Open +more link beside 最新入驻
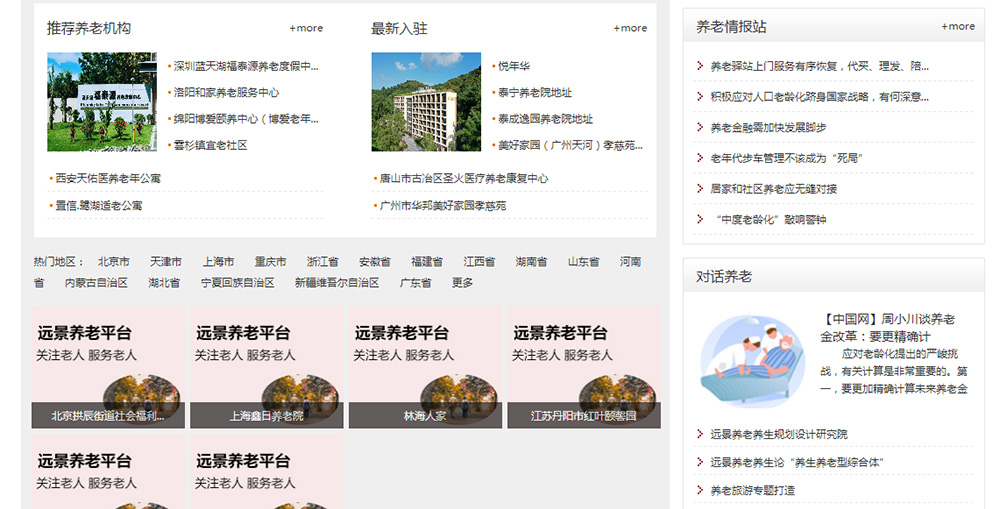The width and height of the screenshot is (1000, 509). coord(630,28)
